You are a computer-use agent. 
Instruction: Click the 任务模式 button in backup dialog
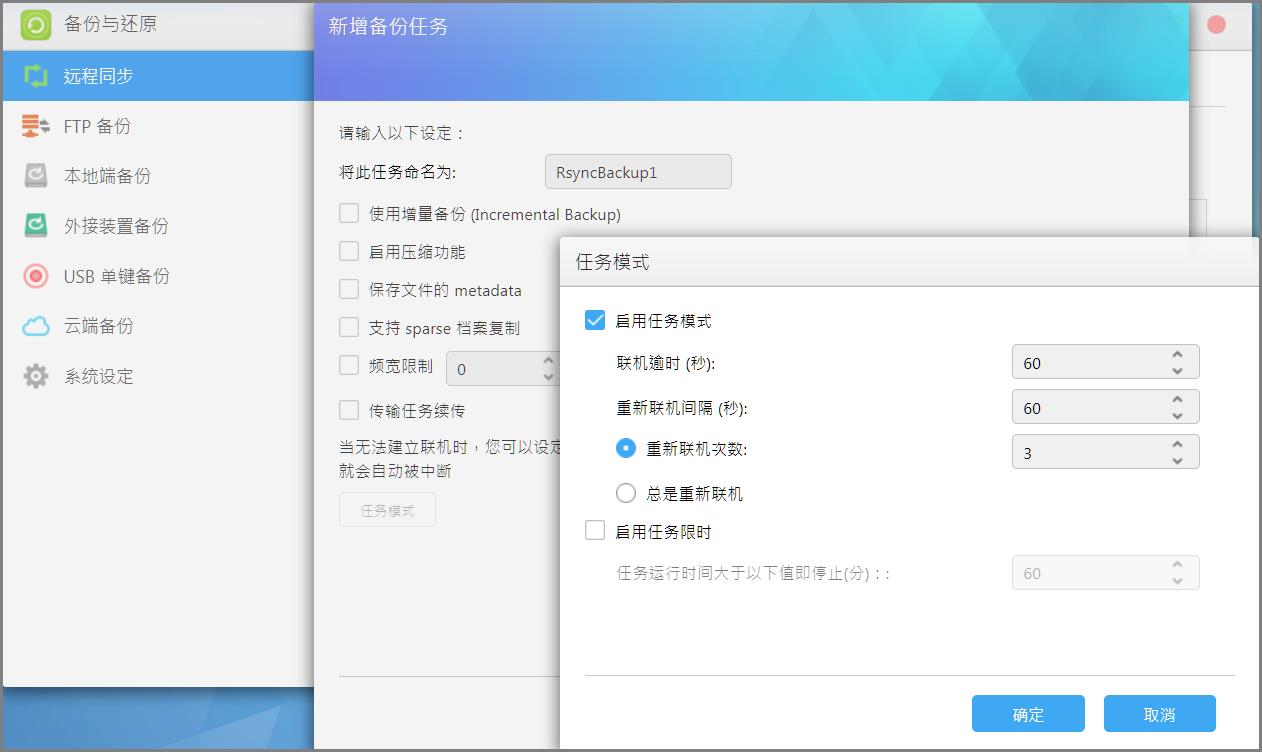[387, 510]
